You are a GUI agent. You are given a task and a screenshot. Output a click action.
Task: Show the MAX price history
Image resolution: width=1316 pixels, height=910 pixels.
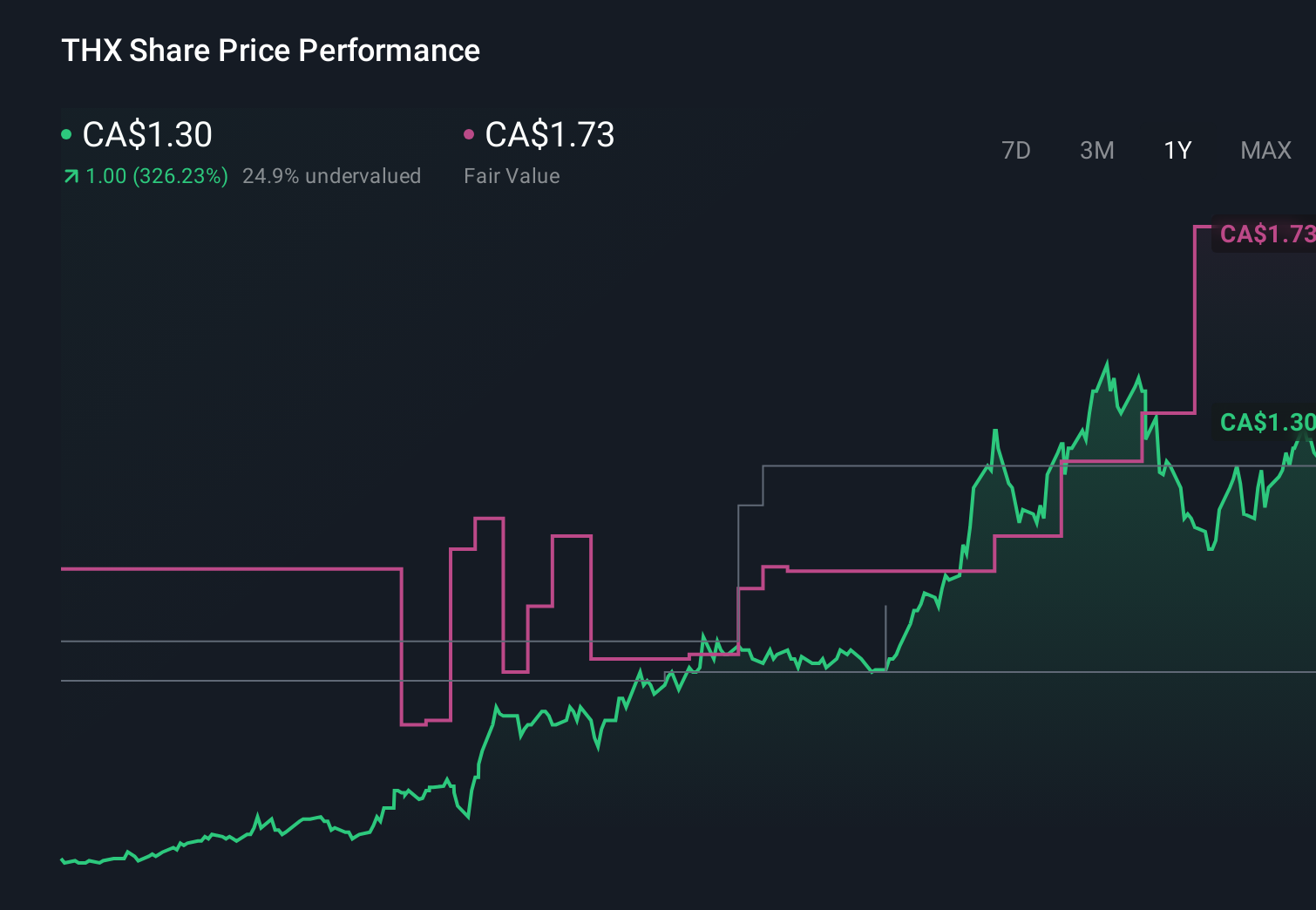(x=1265, y=151)
